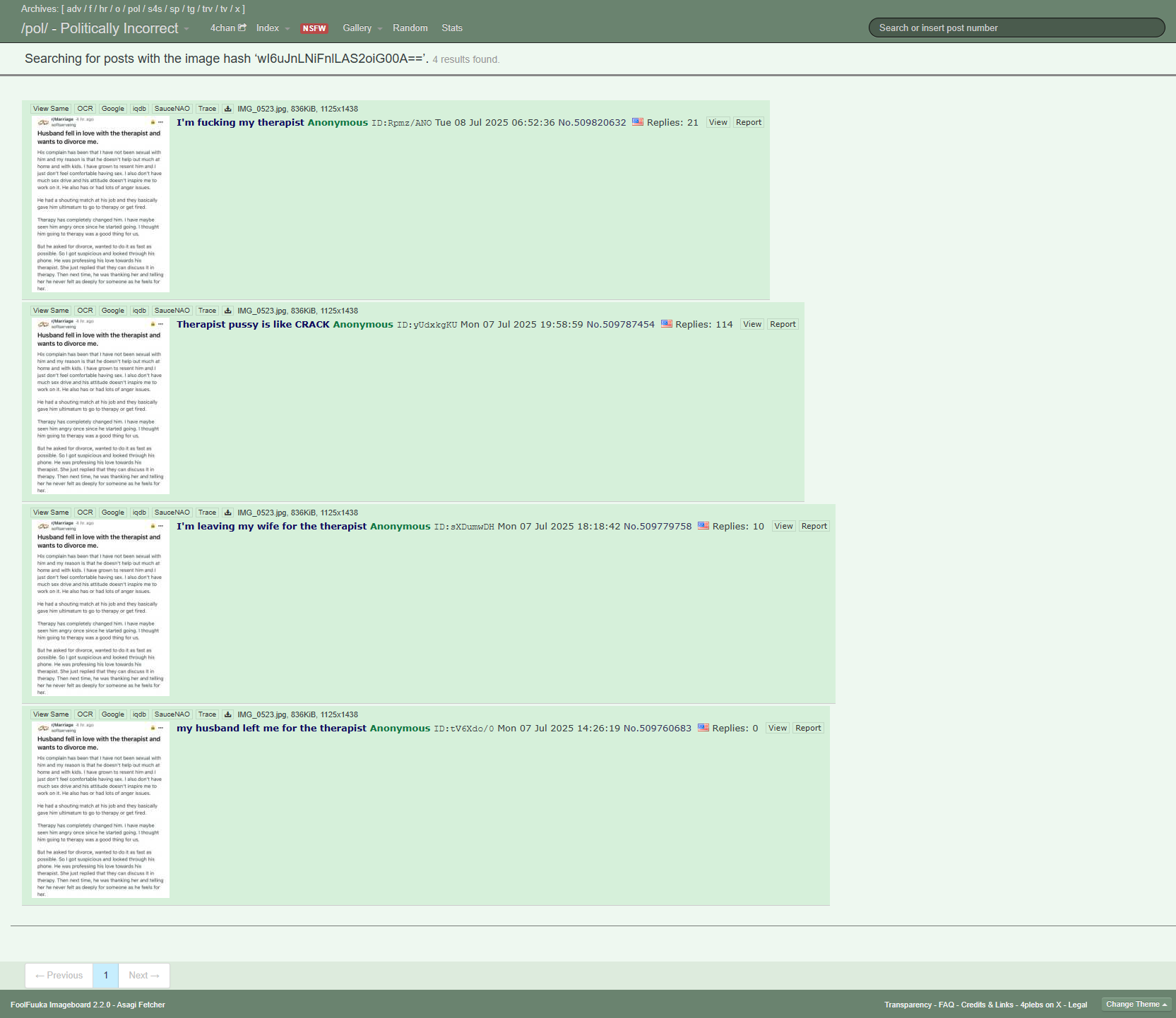Open the Random menu item
This screenshot has height=1018, width=1176.
[410, 28]
